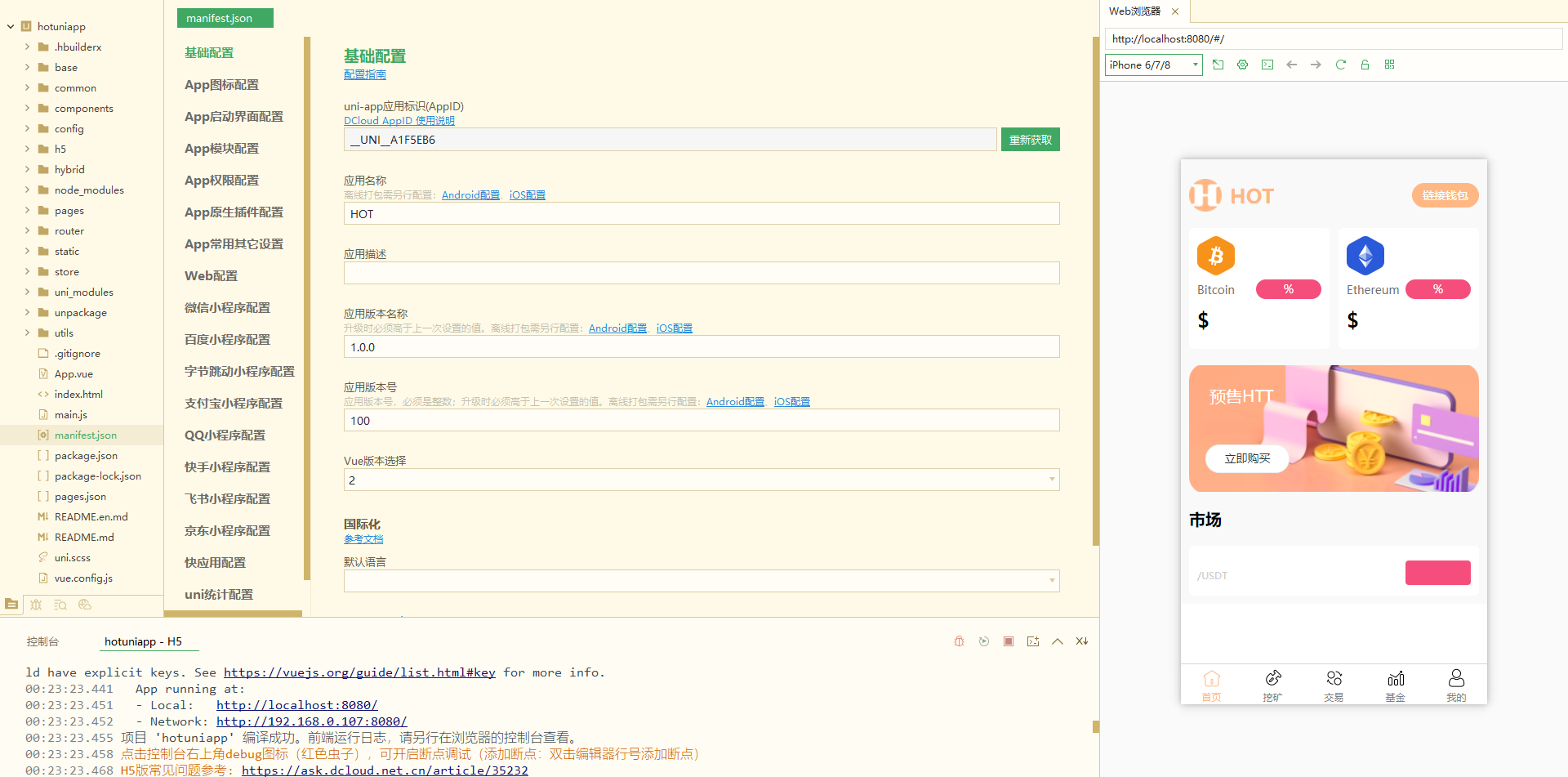
Task: Open the 默认语言 dropdown
Action: click(x=1052, y=580)
